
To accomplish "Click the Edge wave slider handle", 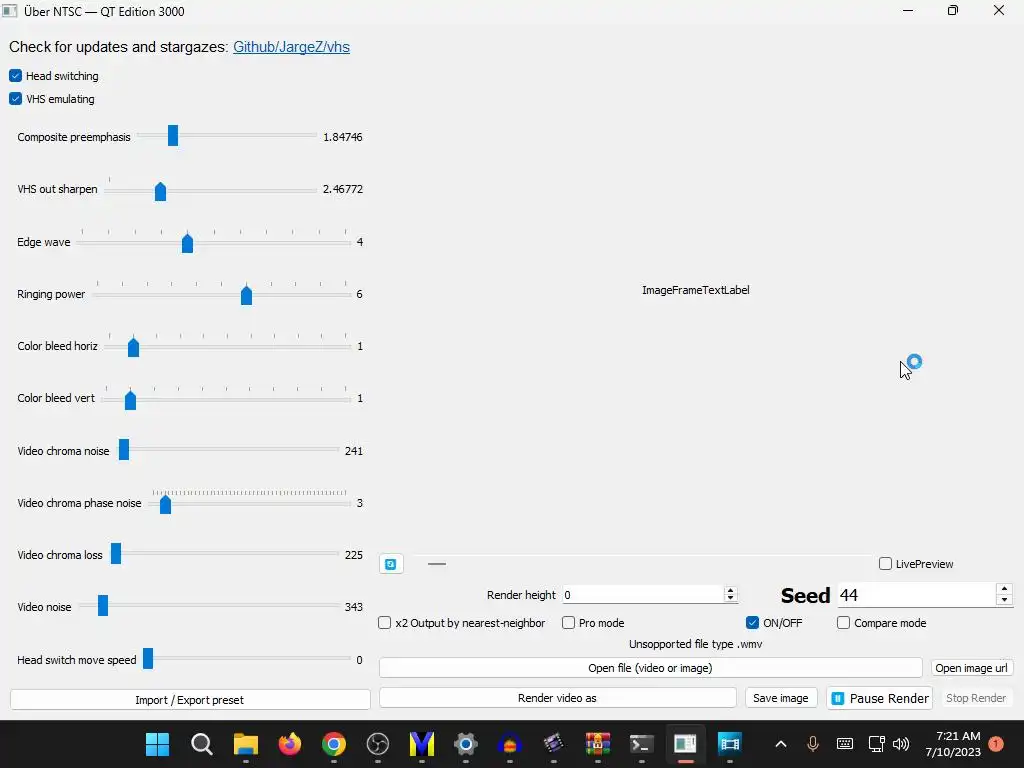I will tap(187, 244).
